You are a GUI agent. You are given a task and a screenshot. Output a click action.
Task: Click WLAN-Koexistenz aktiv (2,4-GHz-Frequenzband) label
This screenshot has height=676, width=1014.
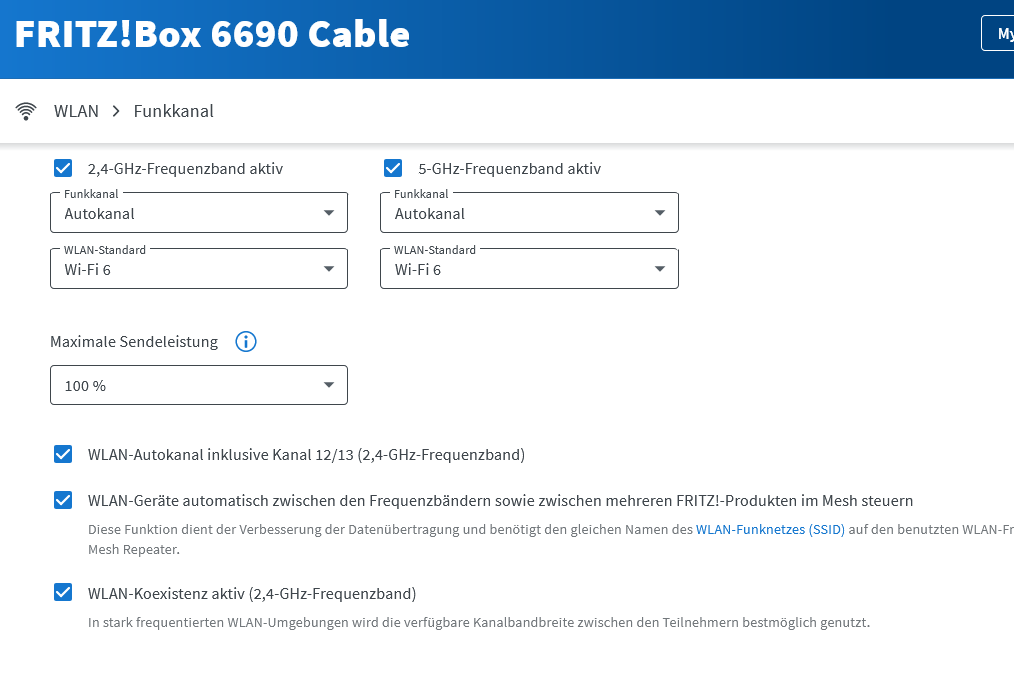point(252,594)
